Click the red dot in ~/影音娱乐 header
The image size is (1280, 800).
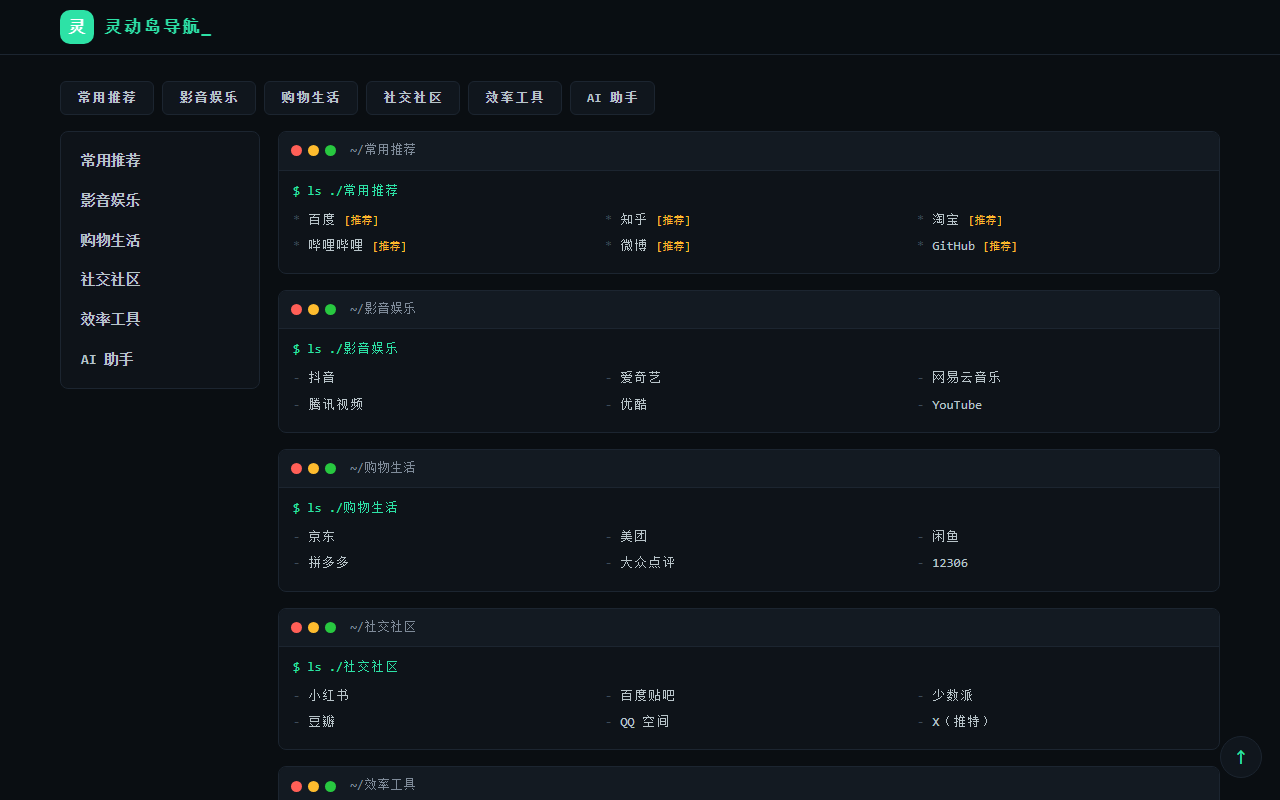(296, 310)
